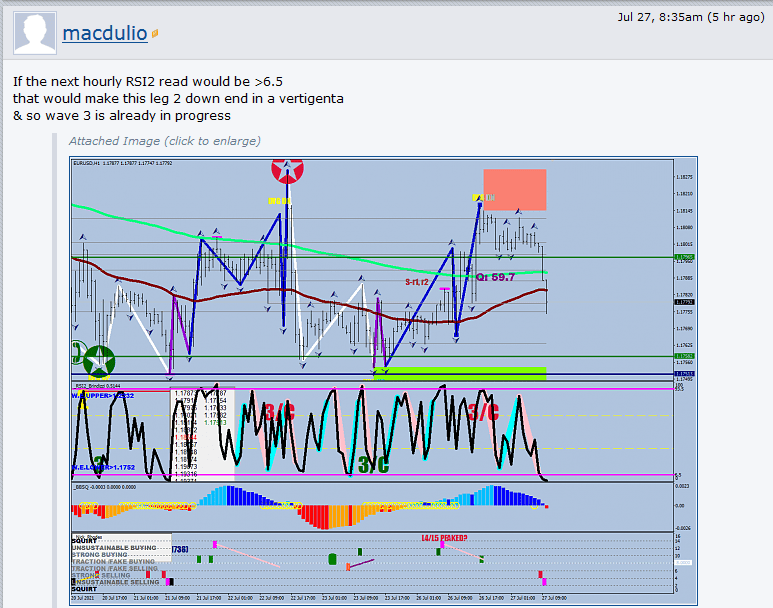Click the W.E.LOWER>1.1752 level label
The height and width of the screenshot is (608, 773).
click(x=103, y=467)
